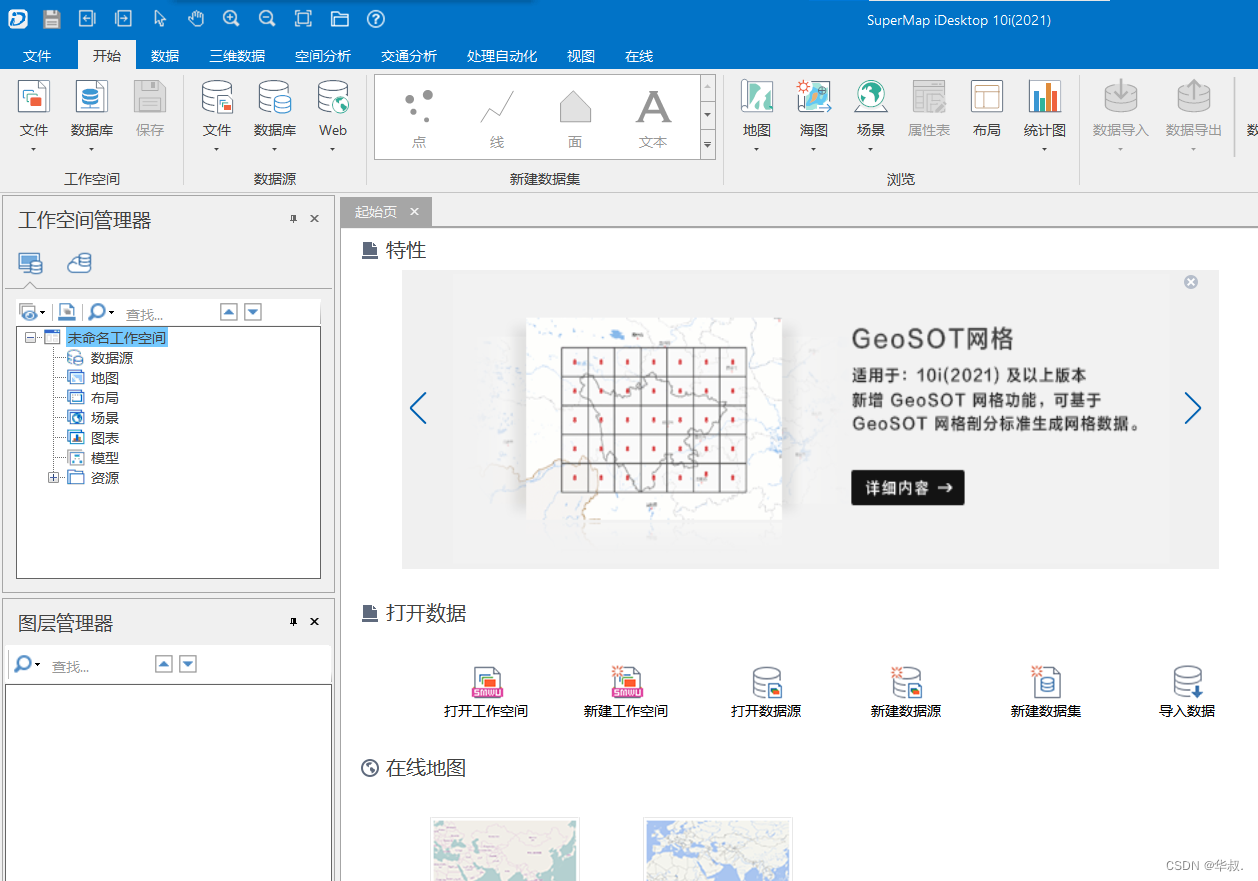Click the full extent view icon
Viewport: 1258px width, 881px height.
(x=303, y=18)
